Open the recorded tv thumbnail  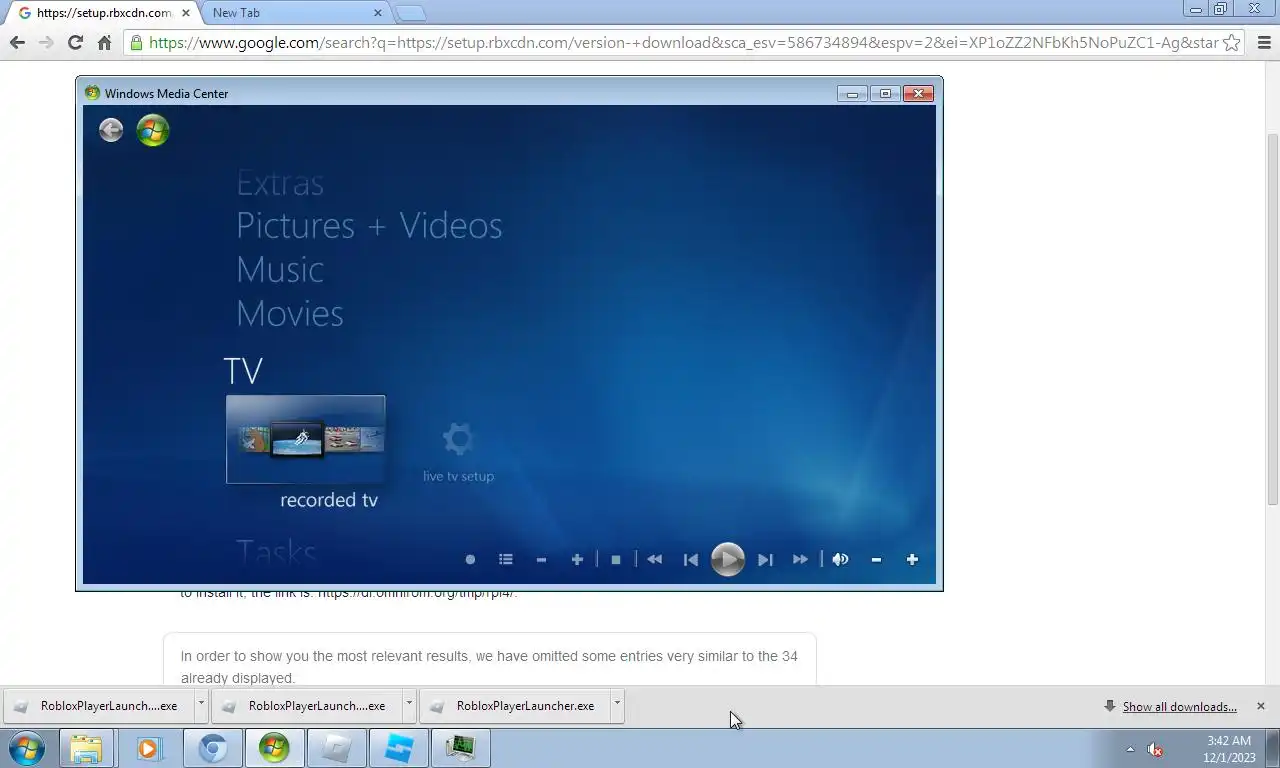pyautogui.click(x=305, y=439)
